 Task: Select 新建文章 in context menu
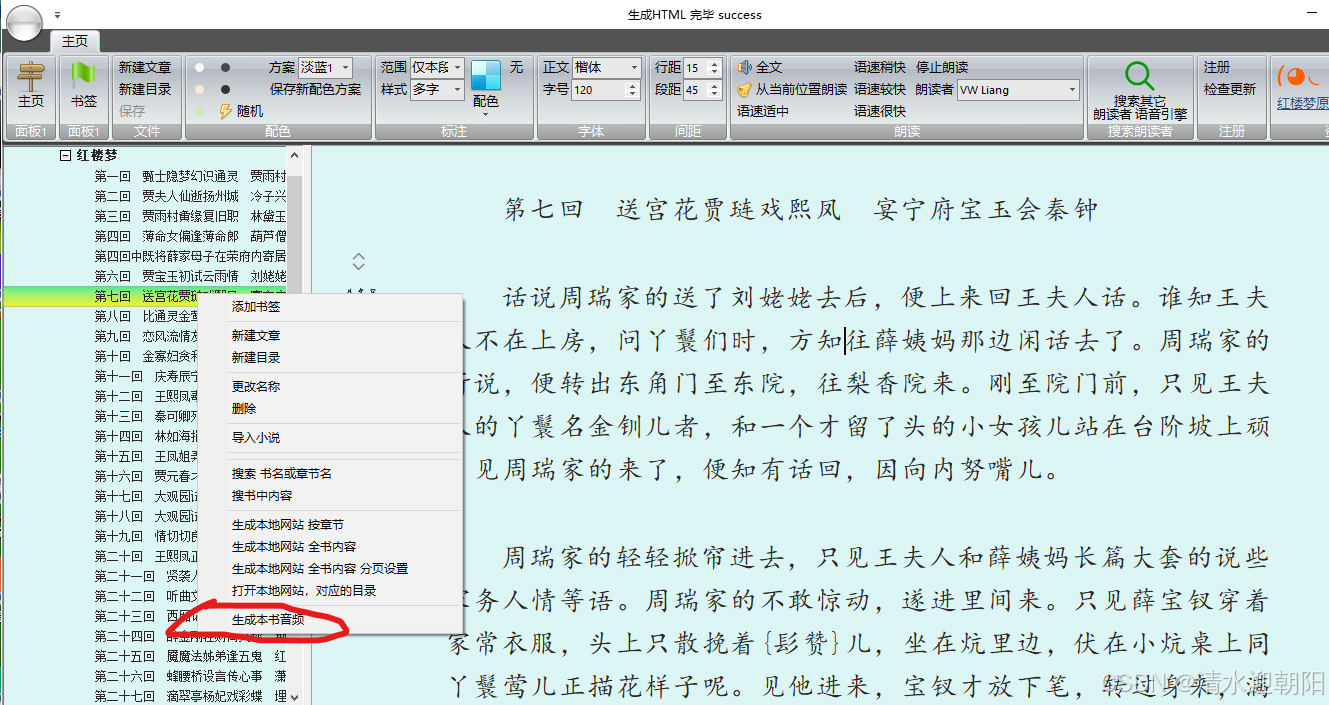[256, 336]
